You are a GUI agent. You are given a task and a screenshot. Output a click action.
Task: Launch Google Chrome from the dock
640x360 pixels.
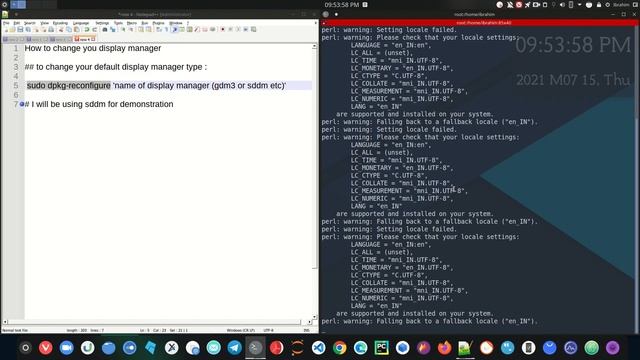pyautogui.click(x=339, y=348)
